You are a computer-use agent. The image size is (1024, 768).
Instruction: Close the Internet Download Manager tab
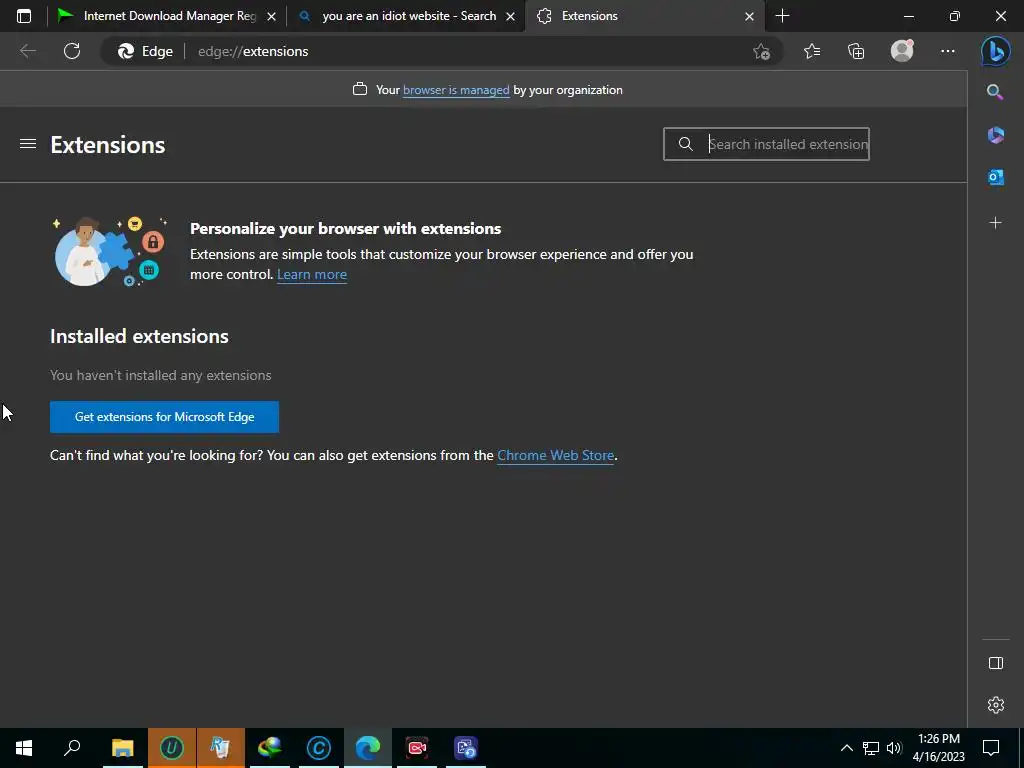272,16
